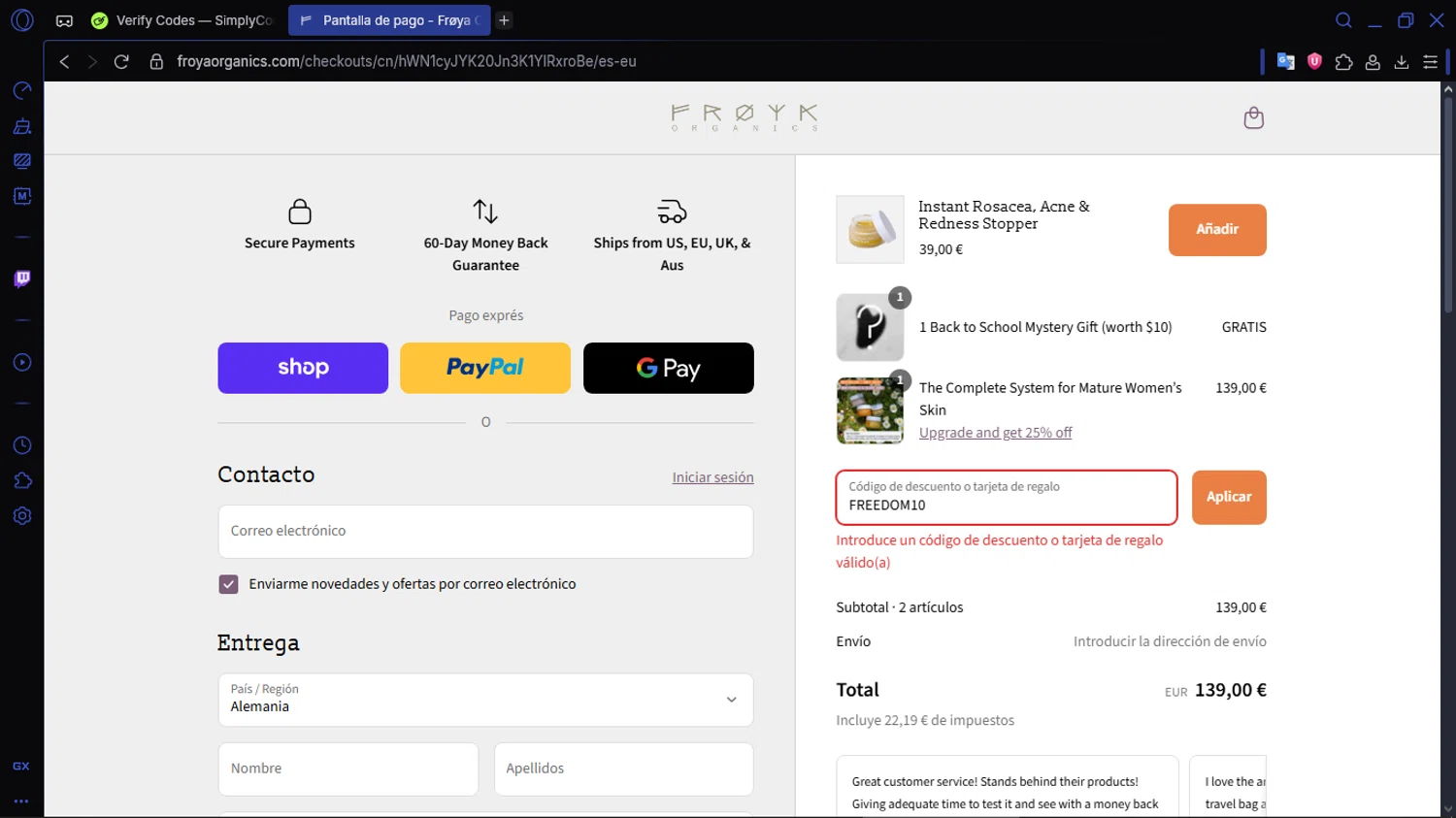
Task: Open extensions puzzle icon in toolbar
Action: [1343, 61]
